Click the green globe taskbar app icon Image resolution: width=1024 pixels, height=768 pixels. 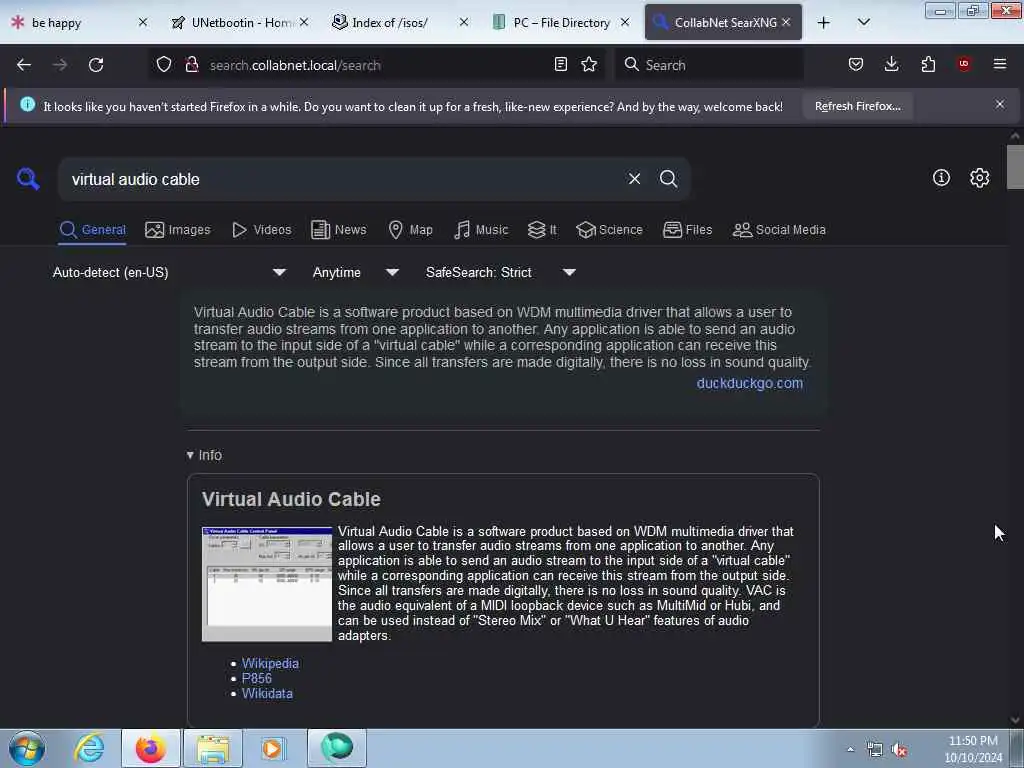click(x=336, y=748)
